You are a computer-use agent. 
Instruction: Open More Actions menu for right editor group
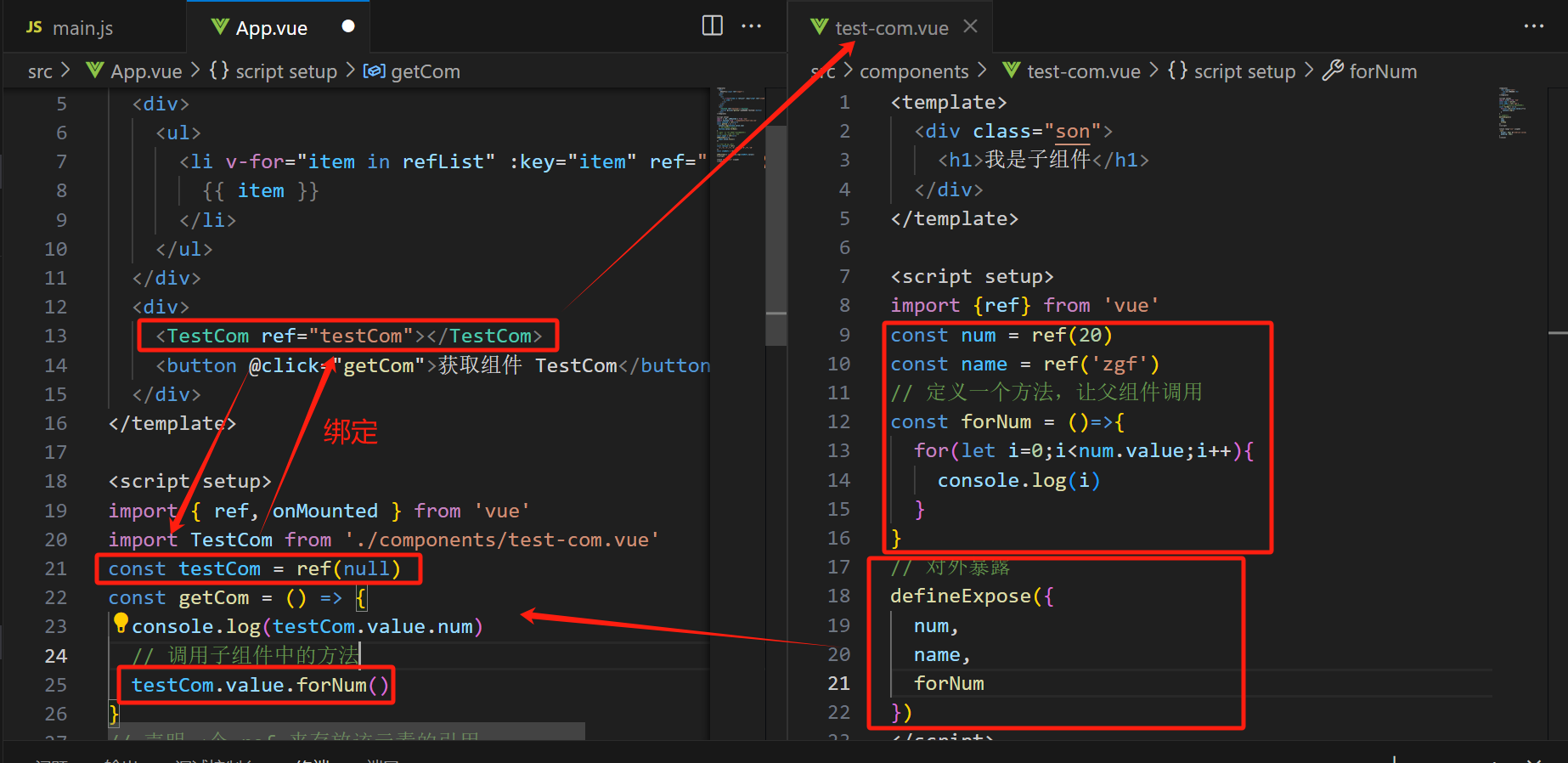(1533, 25)
